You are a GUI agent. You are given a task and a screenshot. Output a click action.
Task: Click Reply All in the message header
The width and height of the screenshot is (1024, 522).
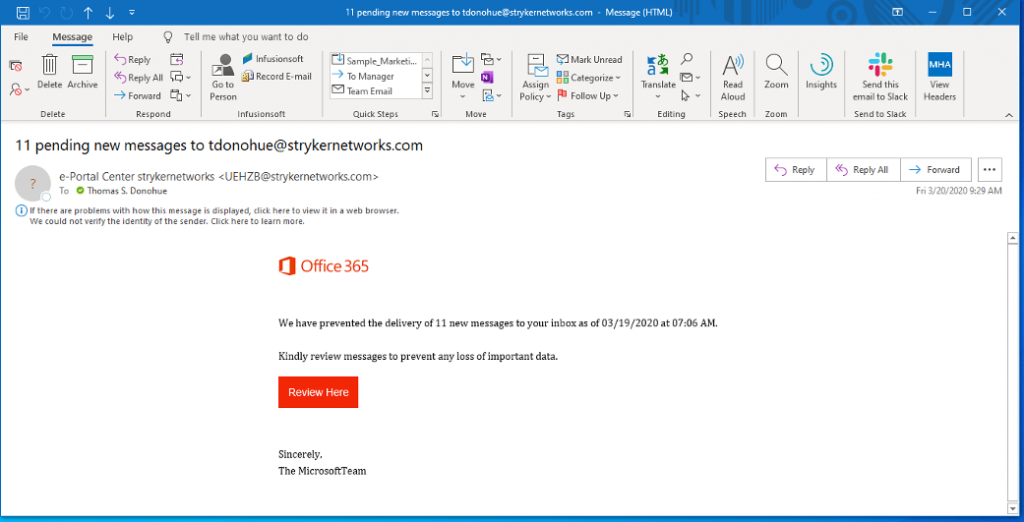coord(863,170)
